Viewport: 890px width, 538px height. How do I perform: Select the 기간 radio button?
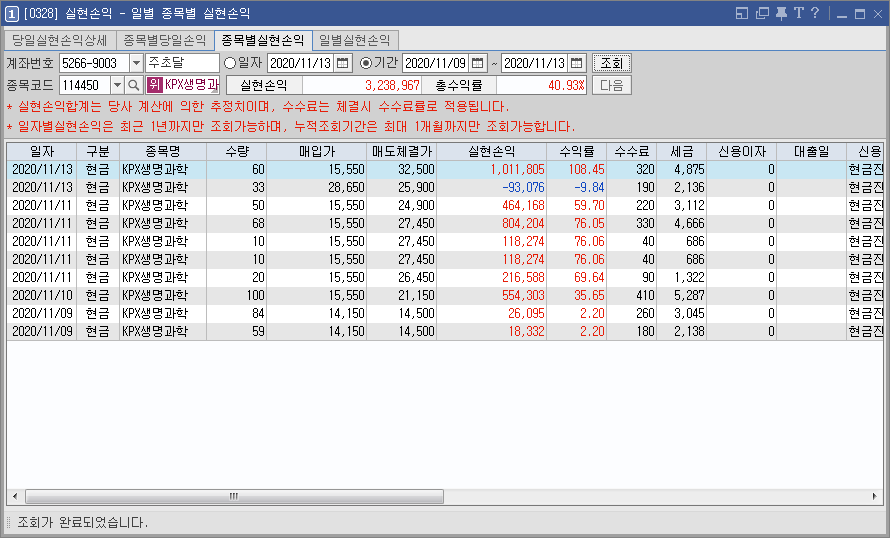pyautogui.click(x=366, y=63)
